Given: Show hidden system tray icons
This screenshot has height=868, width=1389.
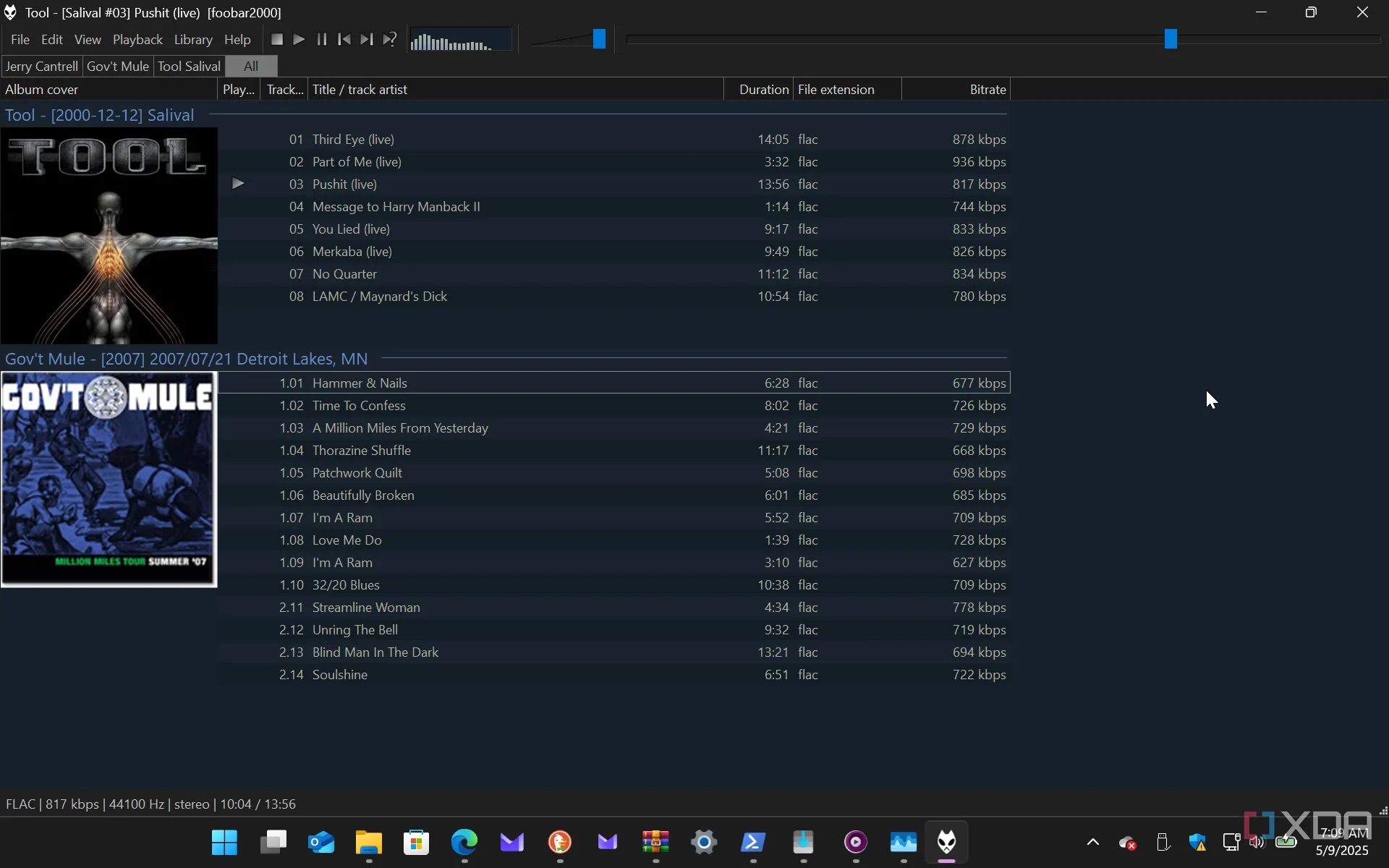Looking at the screenshot, I should [x=1092, y=842].
